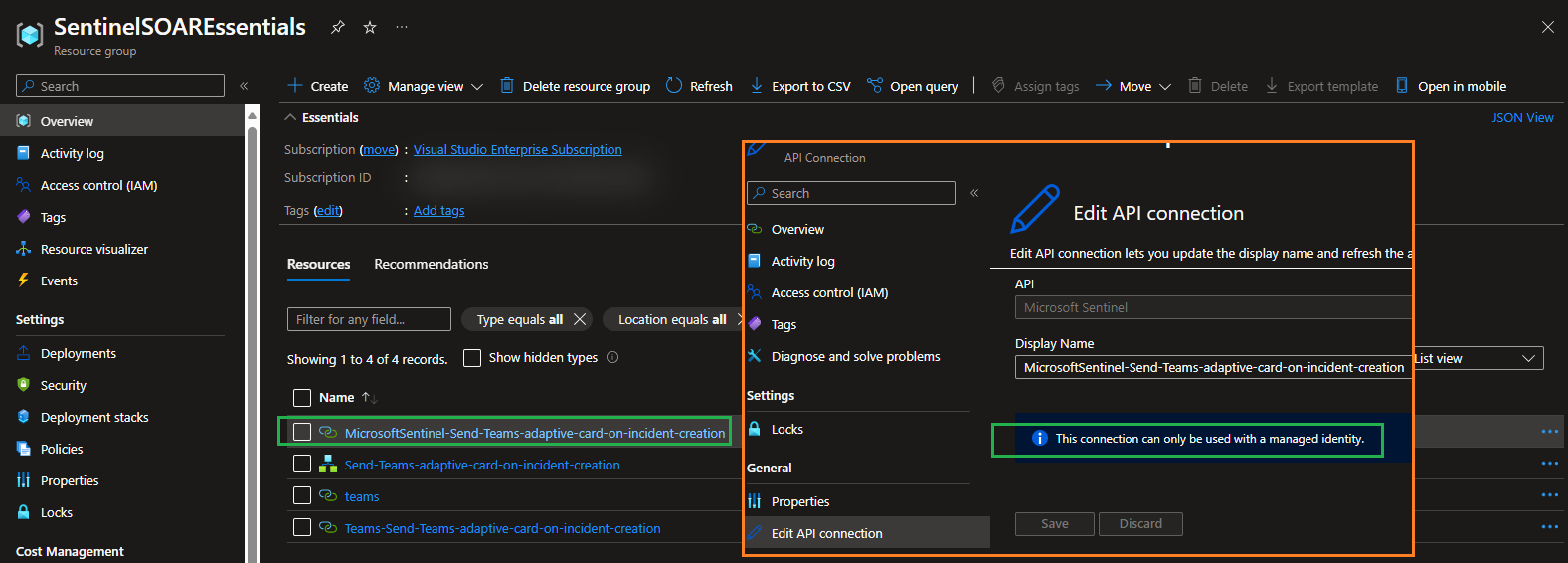Open MicrosoftSentinel-Send-Teams-adaptive-card-on-incident-creation resource
1568x563 pixels.
pos(535,433)
